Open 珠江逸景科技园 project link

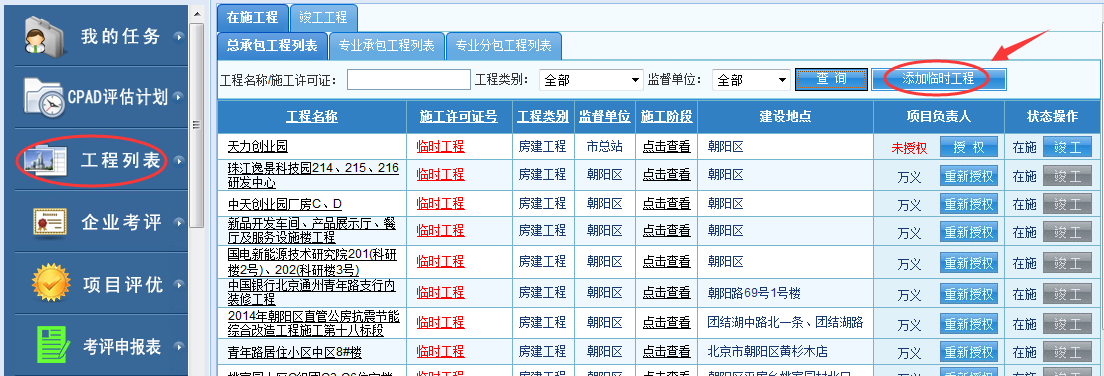click(313, 175)
